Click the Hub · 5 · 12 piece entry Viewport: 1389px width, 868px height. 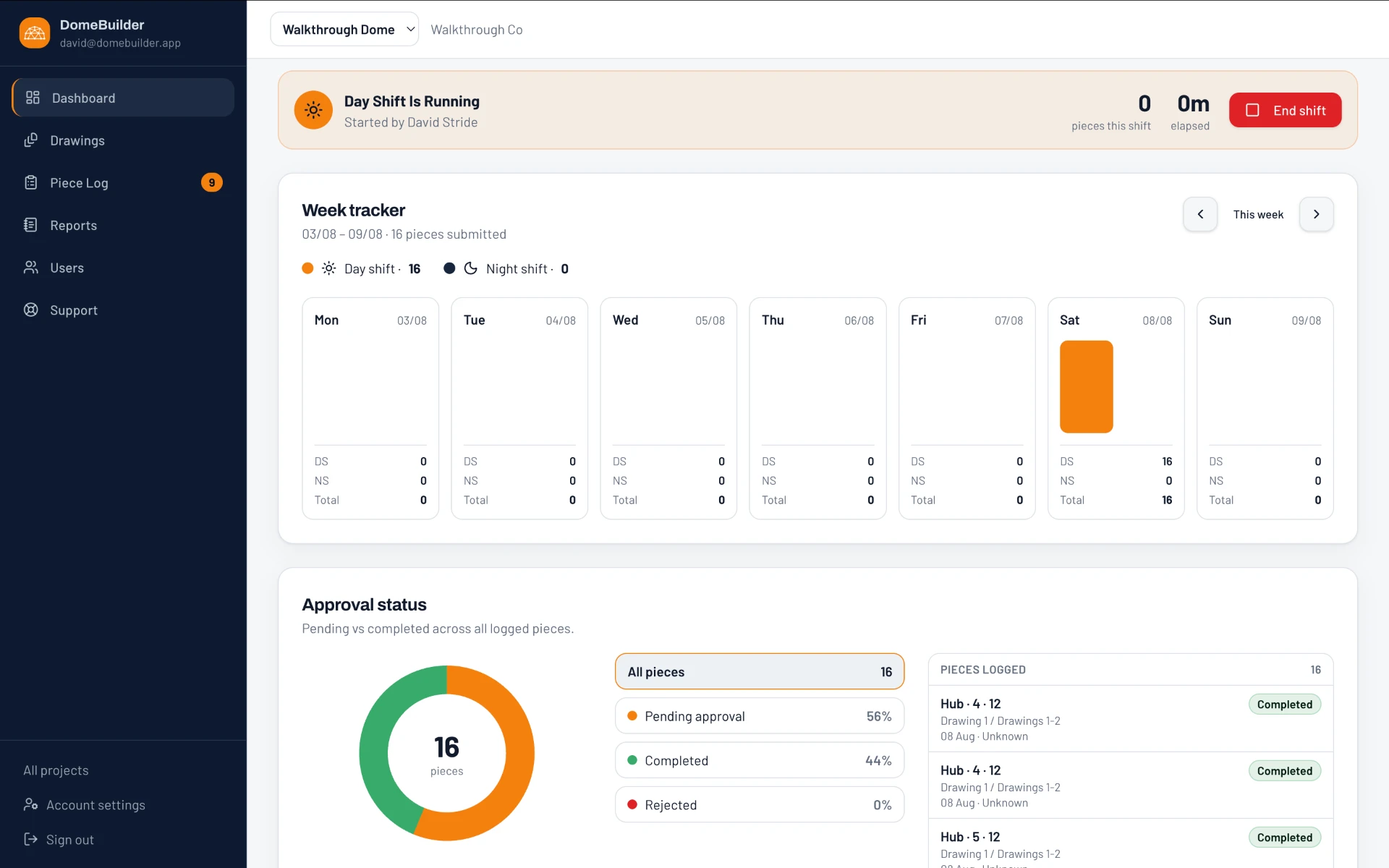(x=1130, y=845)
